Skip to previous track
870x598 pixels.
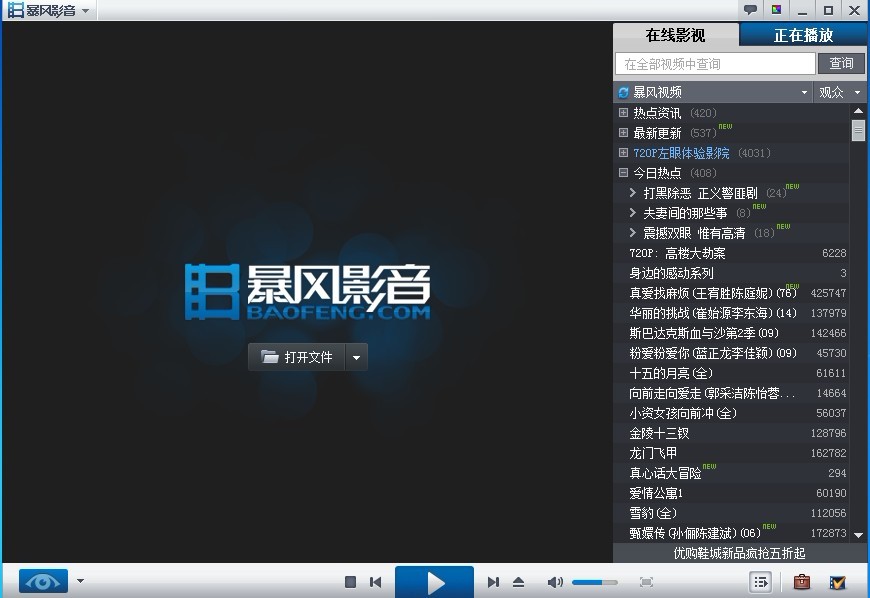pyautogui.click(x=376, y=582)
